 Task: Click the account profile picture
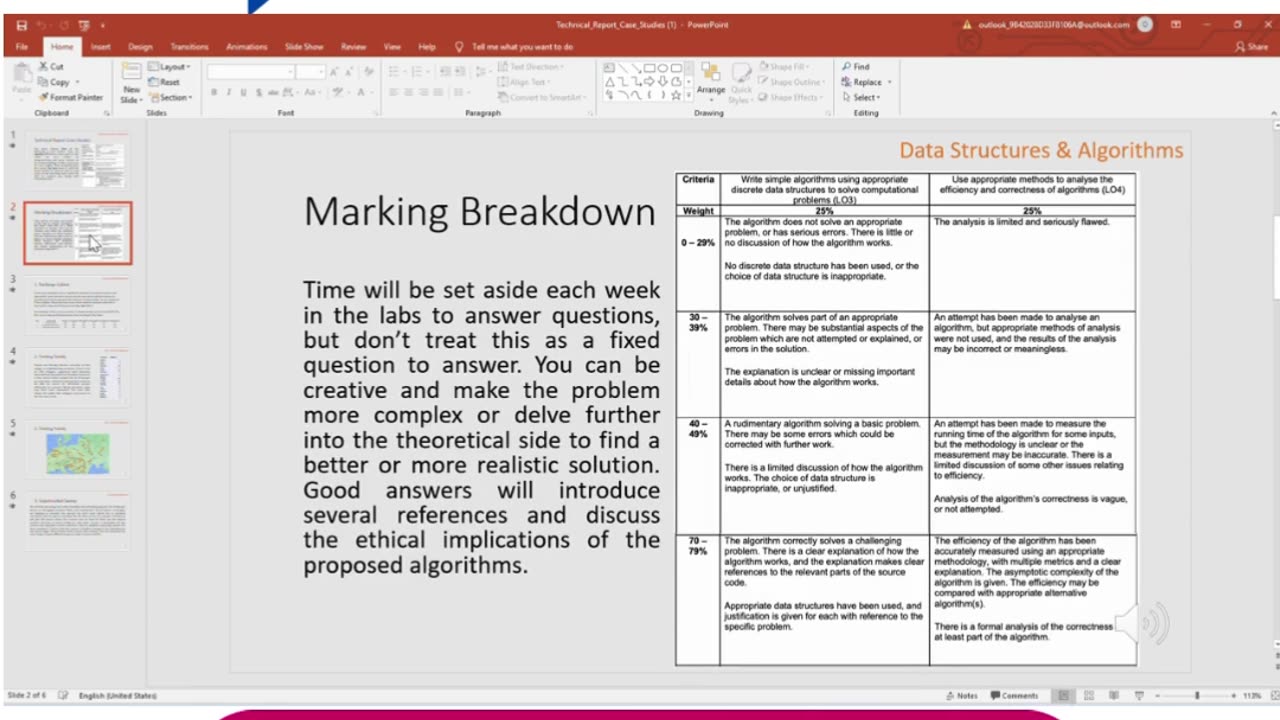(1144, 24)
